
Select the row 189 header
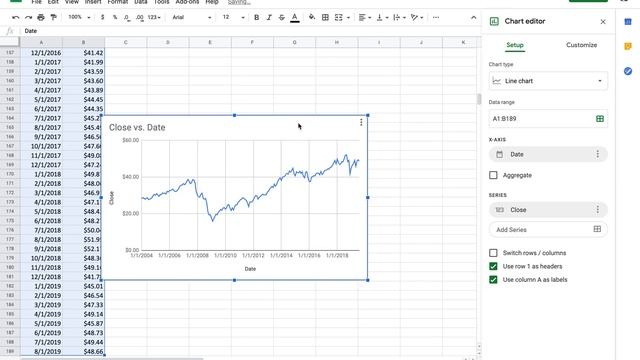tap(10, 351)
